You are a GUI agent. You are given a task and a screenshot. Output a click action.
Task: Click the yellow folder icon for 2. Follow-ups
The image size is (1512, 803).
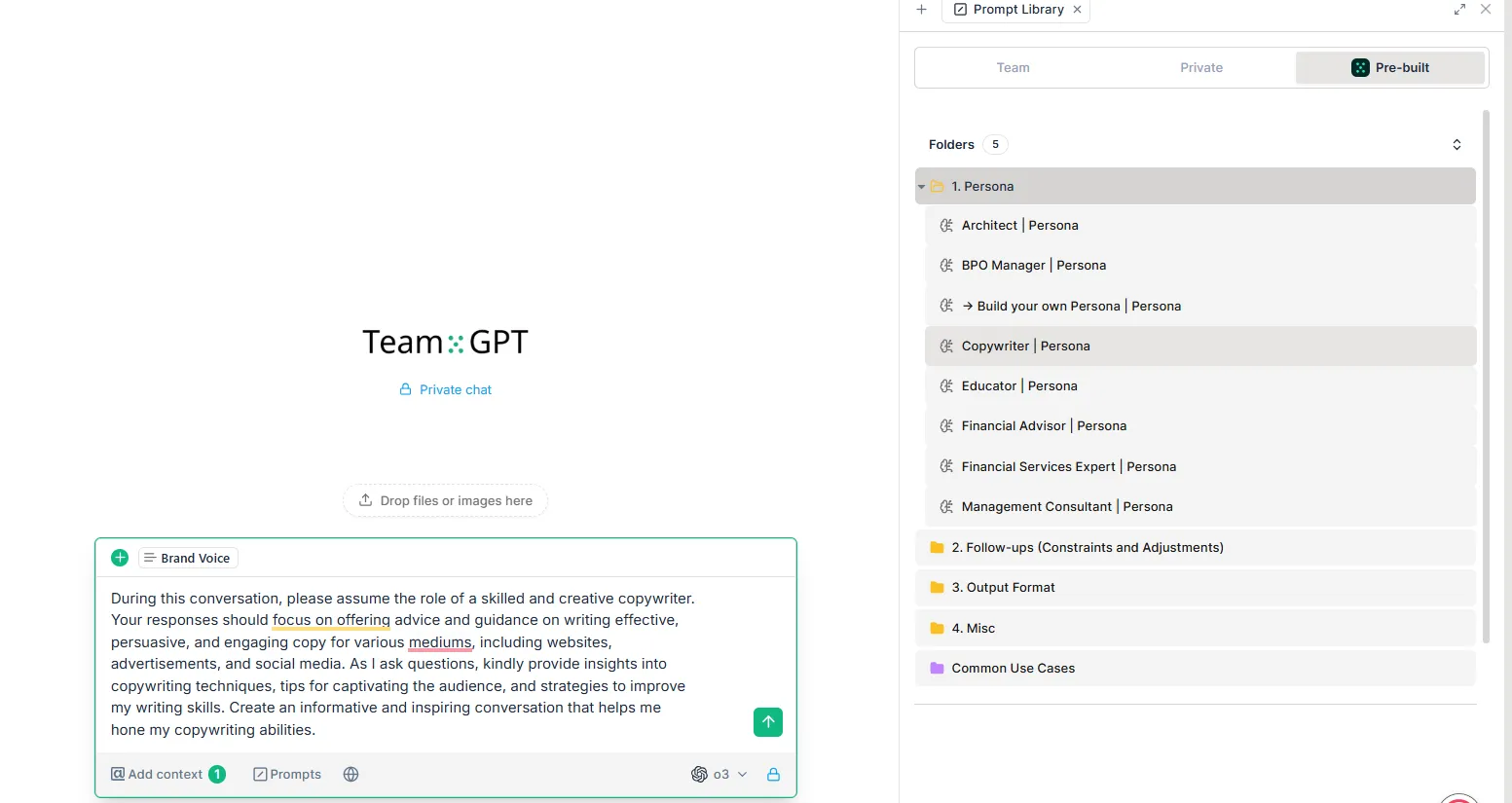pos(937,548)
